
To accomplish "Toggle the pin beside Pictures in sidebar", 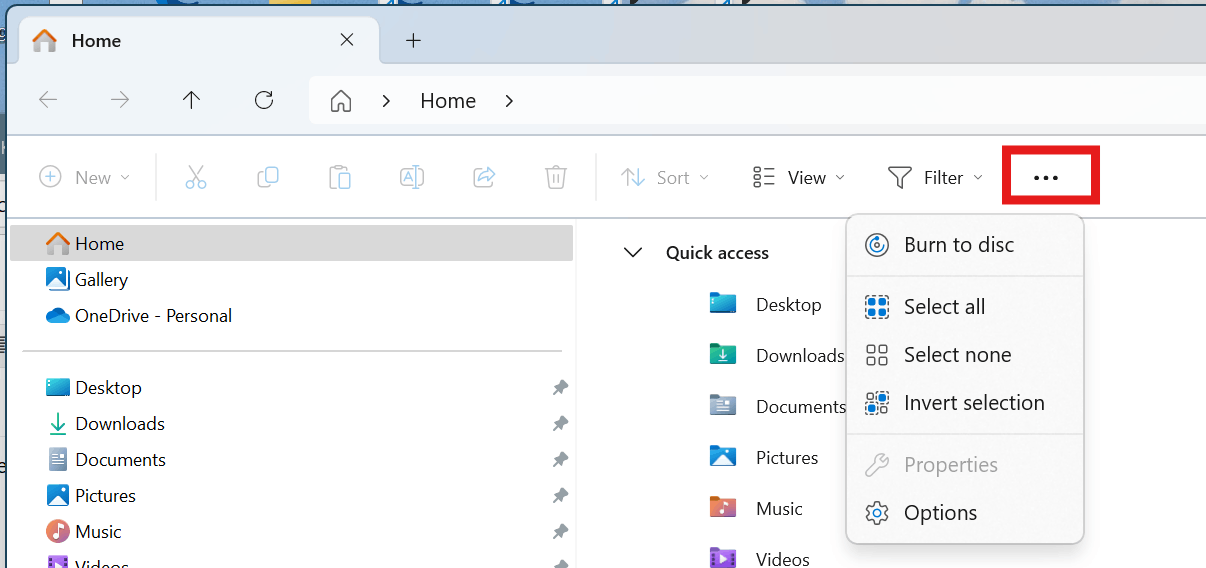I will point(561,496).
